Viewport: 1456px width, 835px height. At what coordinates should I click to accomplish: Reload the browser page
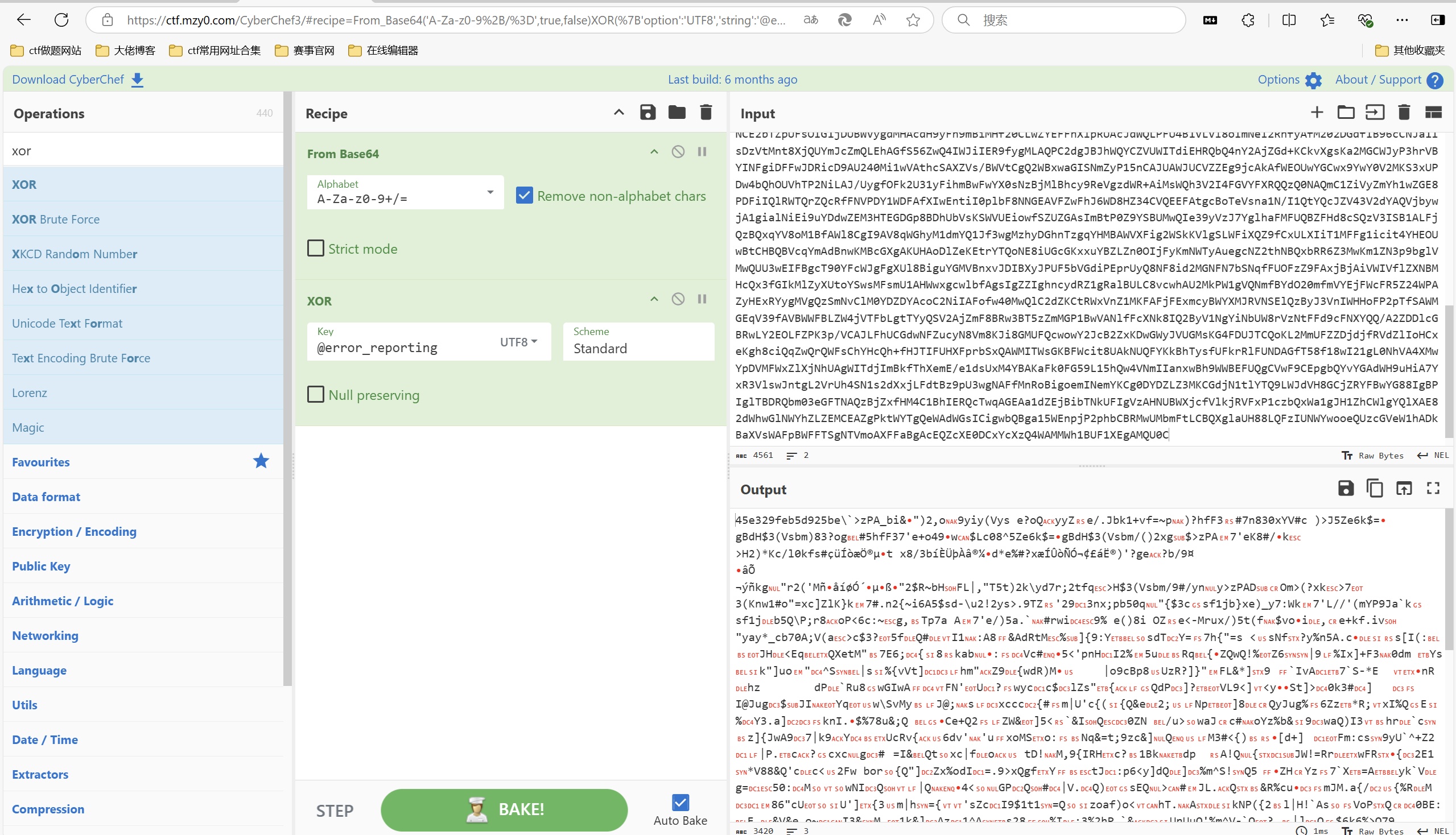pyautogui.click(x=61, y=20)
